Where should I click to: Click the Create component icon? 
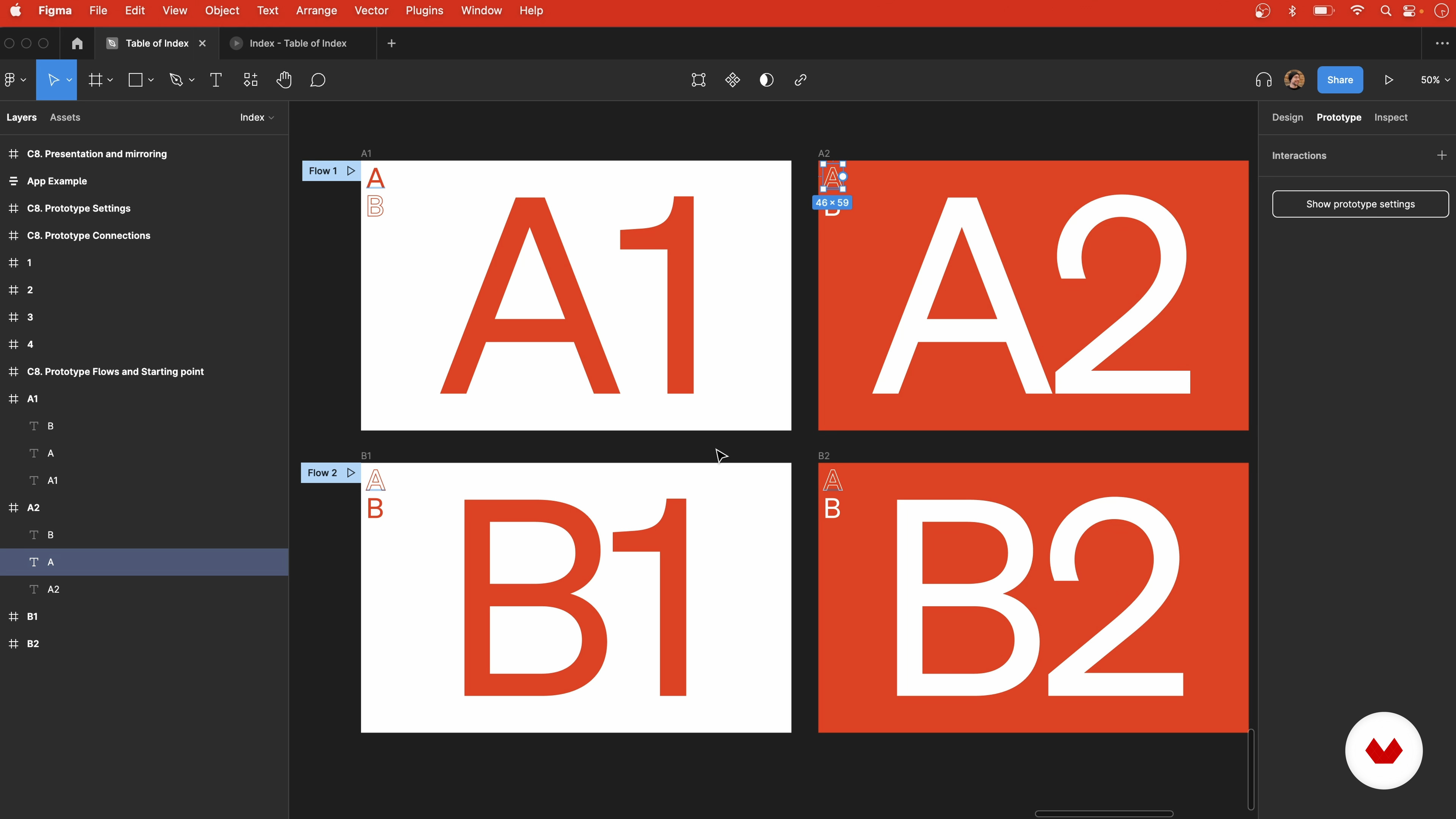pyautogui.click(x=733, y=80)
